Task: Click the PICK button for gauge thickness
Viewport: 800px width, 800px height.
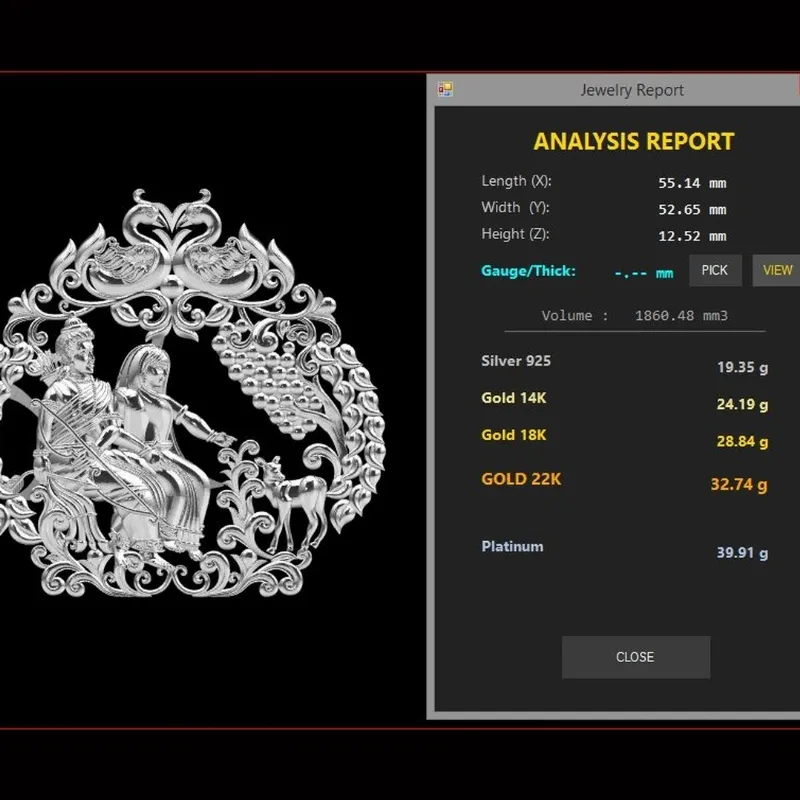Action: click(x=715, y=270)
